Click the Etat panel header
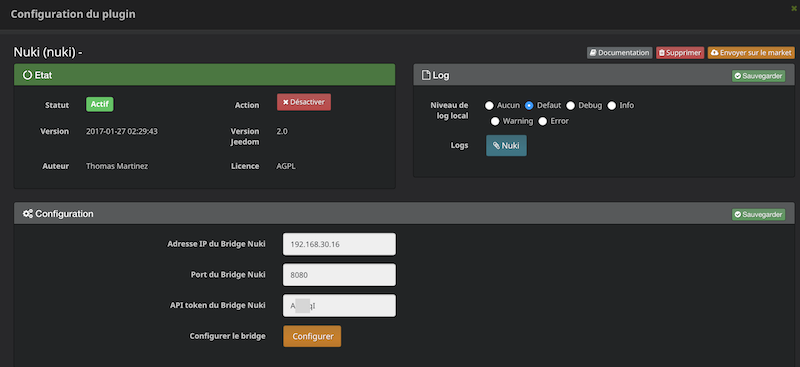 pyautogui.click(x=205, y=75)
